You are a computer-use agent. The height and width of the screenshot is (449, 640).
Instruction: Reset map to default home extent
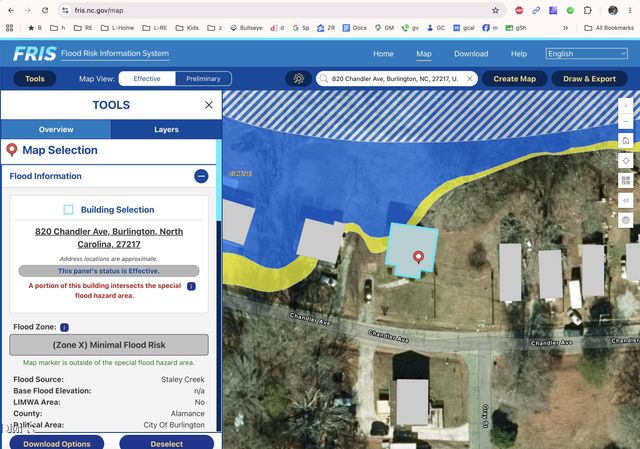pyautogui.click(x=626, y=141)
